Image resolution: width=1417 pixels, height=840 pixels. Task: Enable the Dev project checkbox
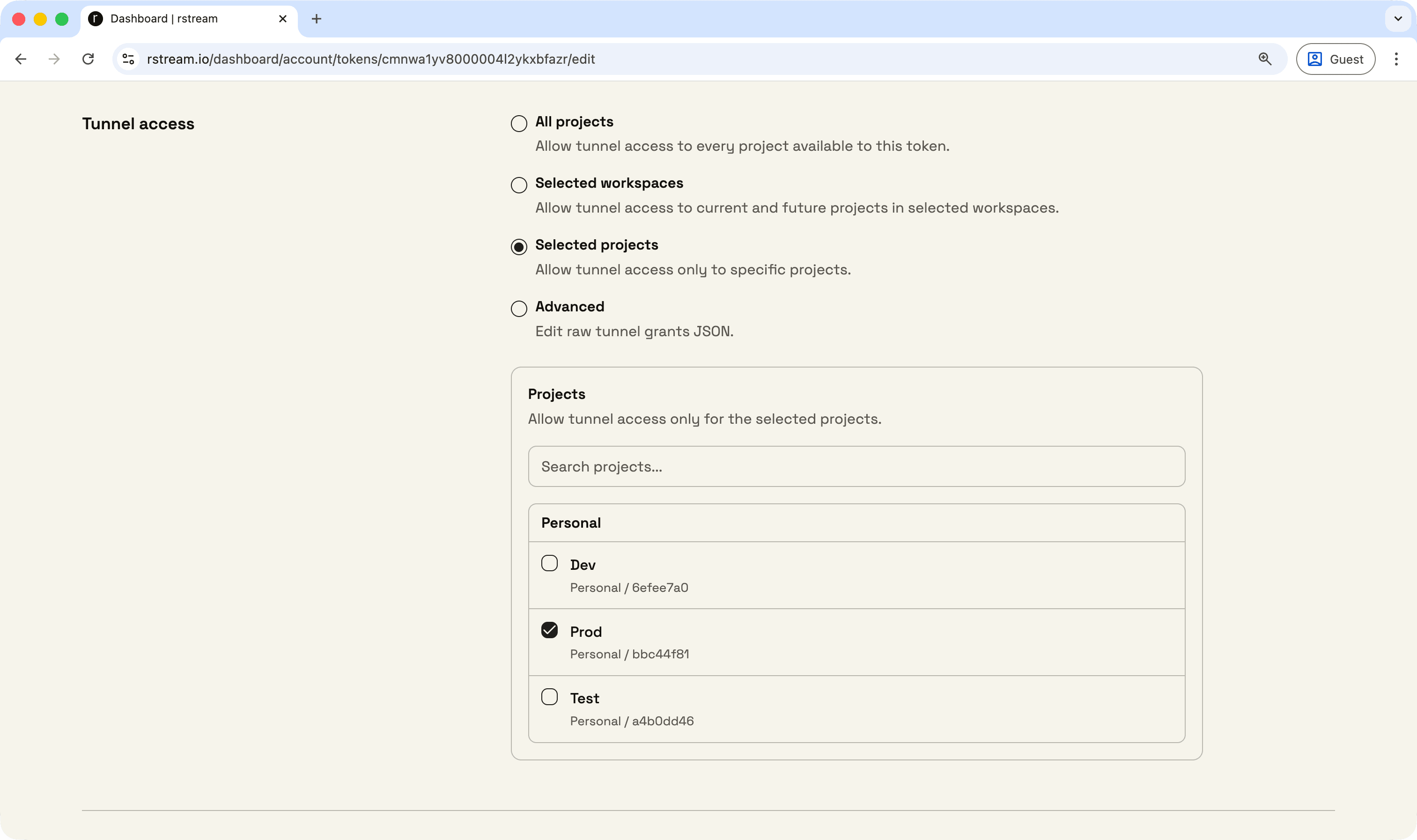tap(549, 563)
